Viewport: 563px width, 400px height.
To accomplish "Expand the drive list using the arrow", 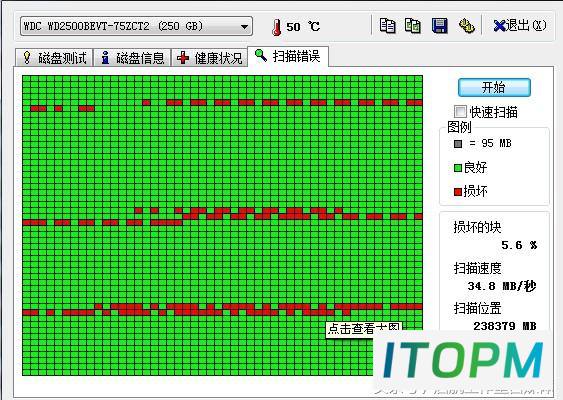I will point(244,27).
